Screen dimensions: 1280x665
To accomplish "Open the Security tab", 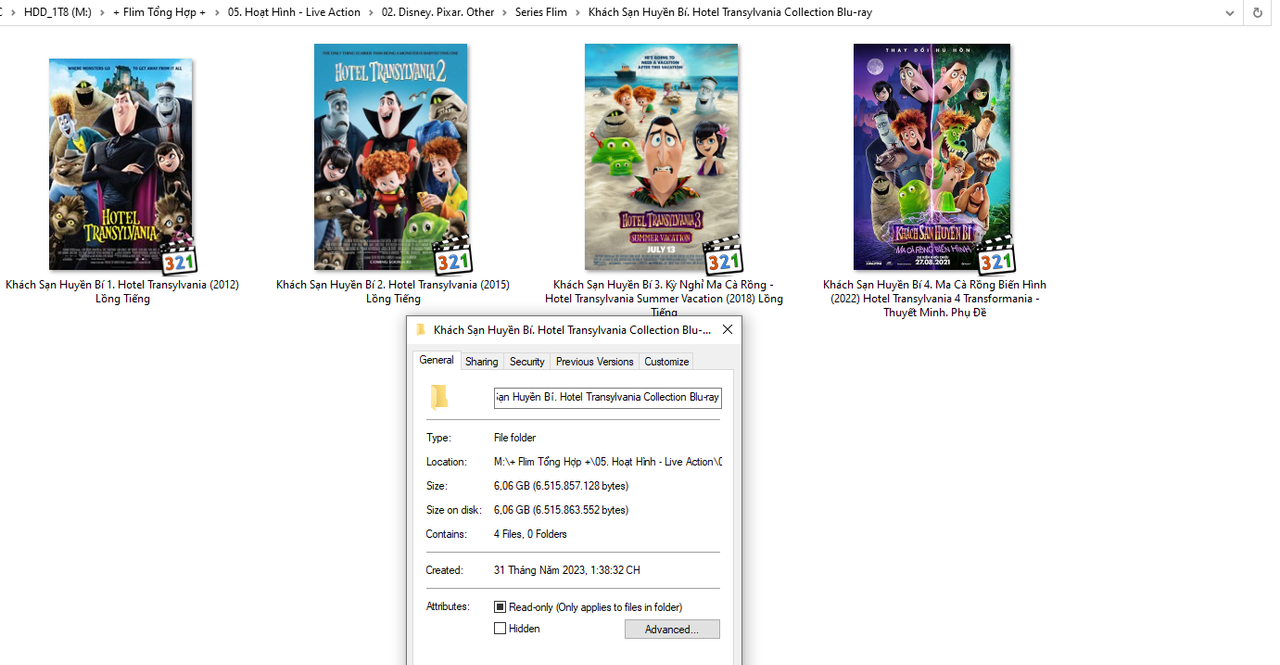I will (527, 362).
